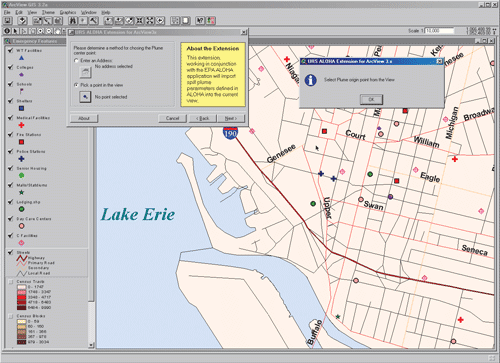Click the Scale input field
The image size is (500, 363).
coord(439,31)
